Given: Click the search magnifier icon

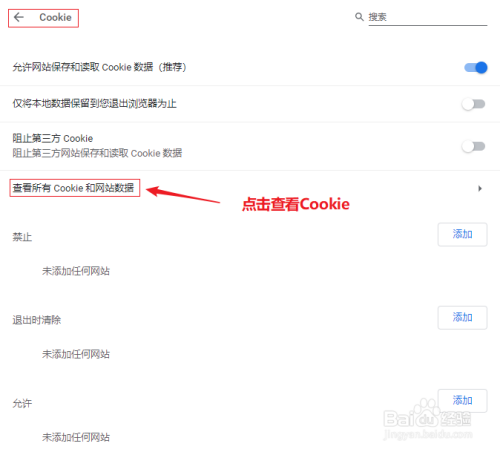Looking at the screenshot, I should (x=359, y=17).
